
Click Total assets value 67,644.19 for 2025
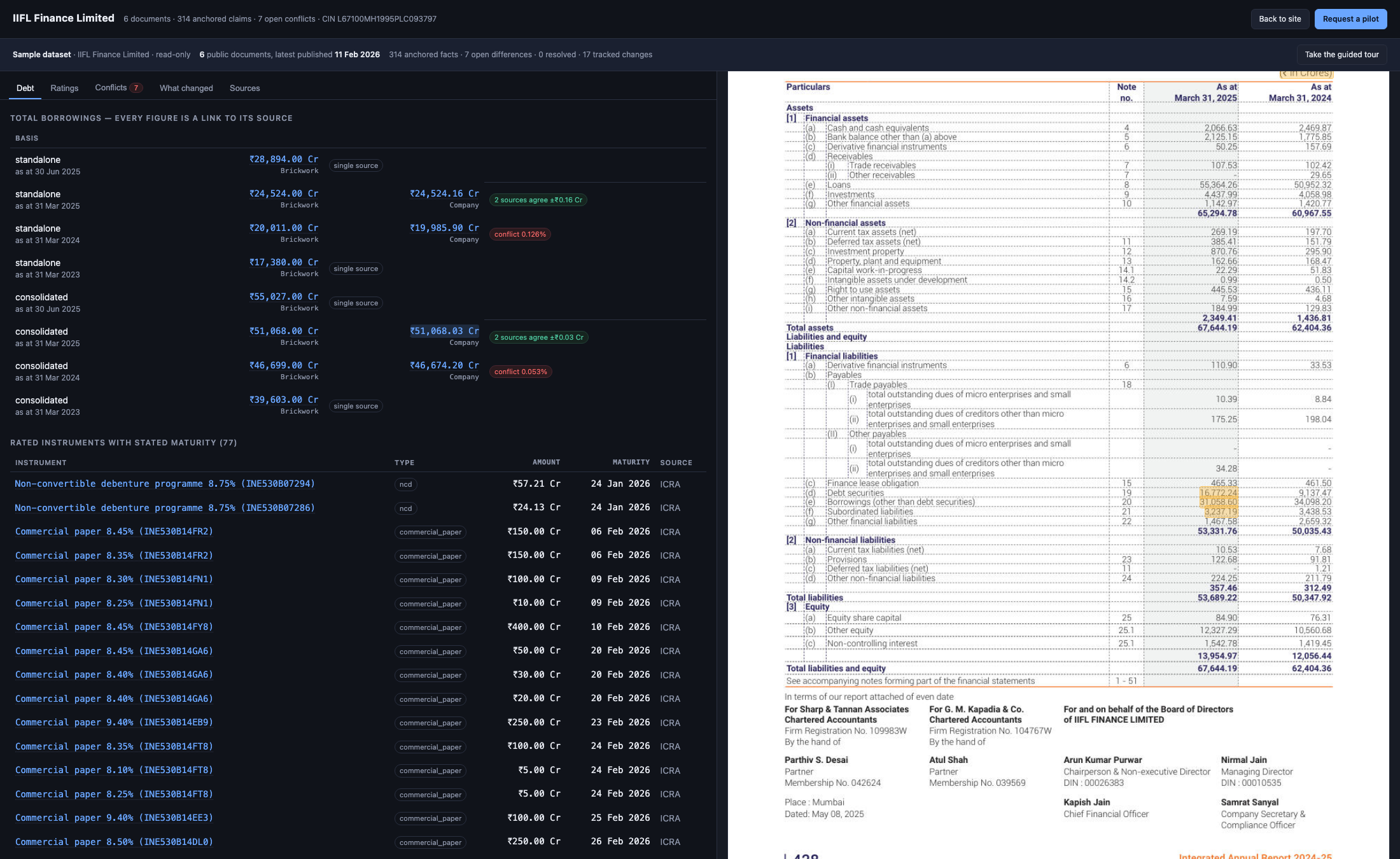pyautogui.click(x=1217, y=328)
